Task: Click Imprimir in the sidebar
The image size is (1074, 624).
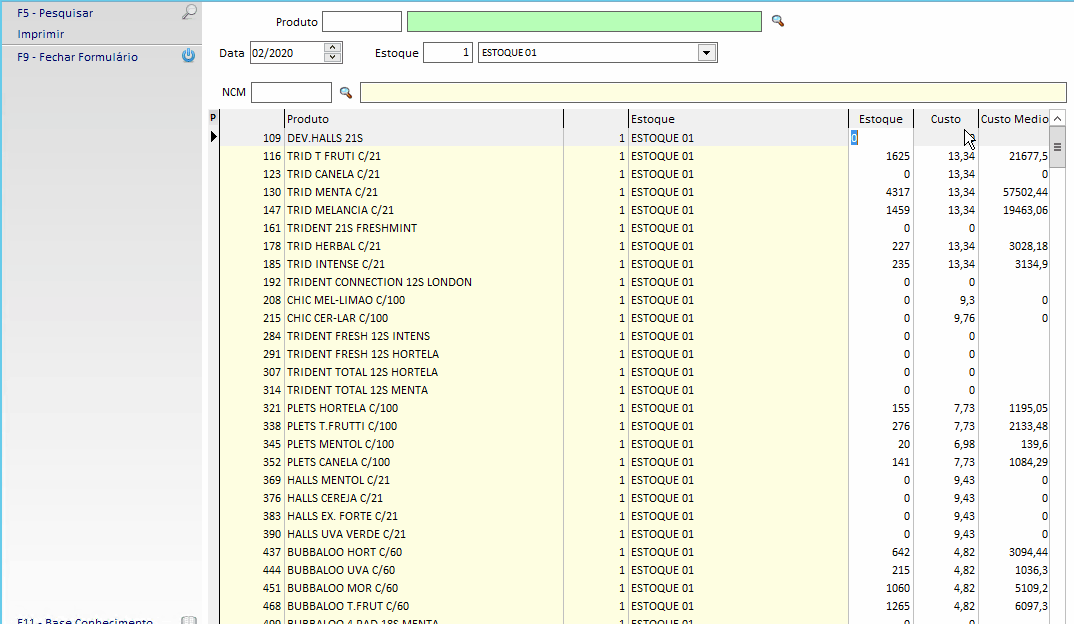Action: coord(41,34)
